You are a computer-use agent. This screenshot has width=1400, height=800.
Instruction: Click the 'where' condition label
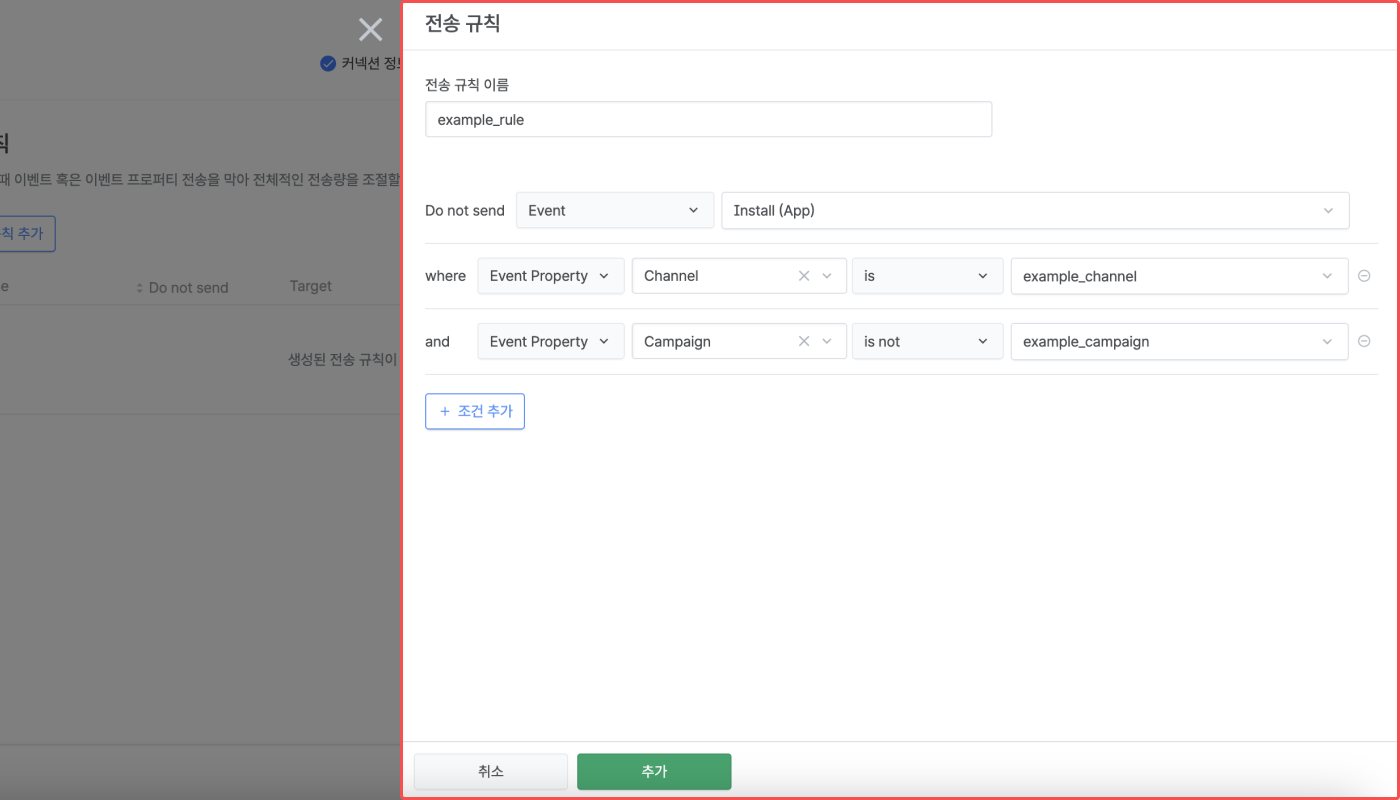pyautogui.click(x=446, y=276)
